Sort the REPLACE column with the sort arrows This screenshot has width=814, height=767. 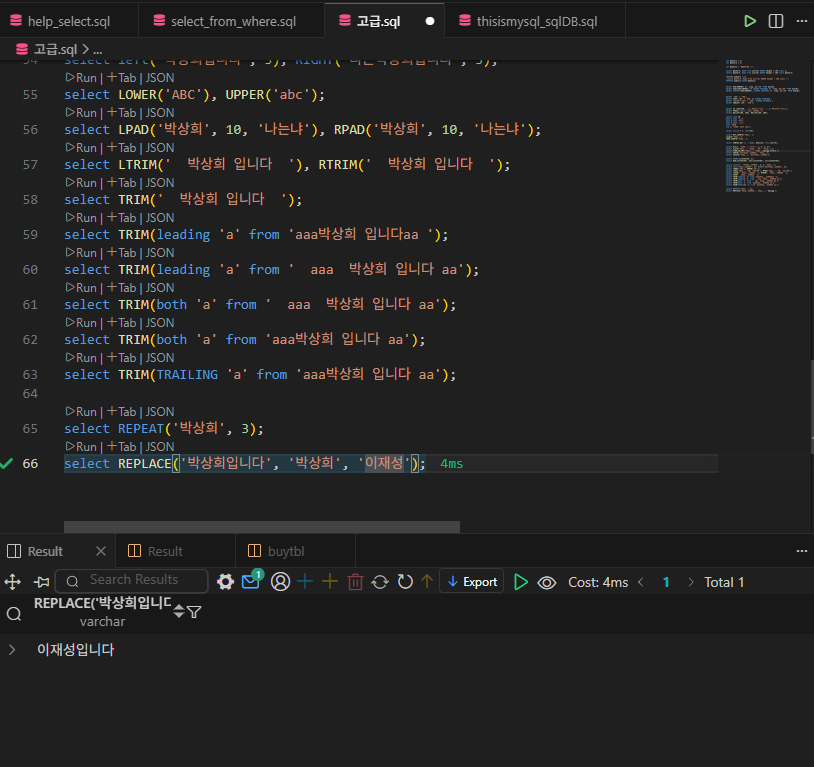coord(179,611)
